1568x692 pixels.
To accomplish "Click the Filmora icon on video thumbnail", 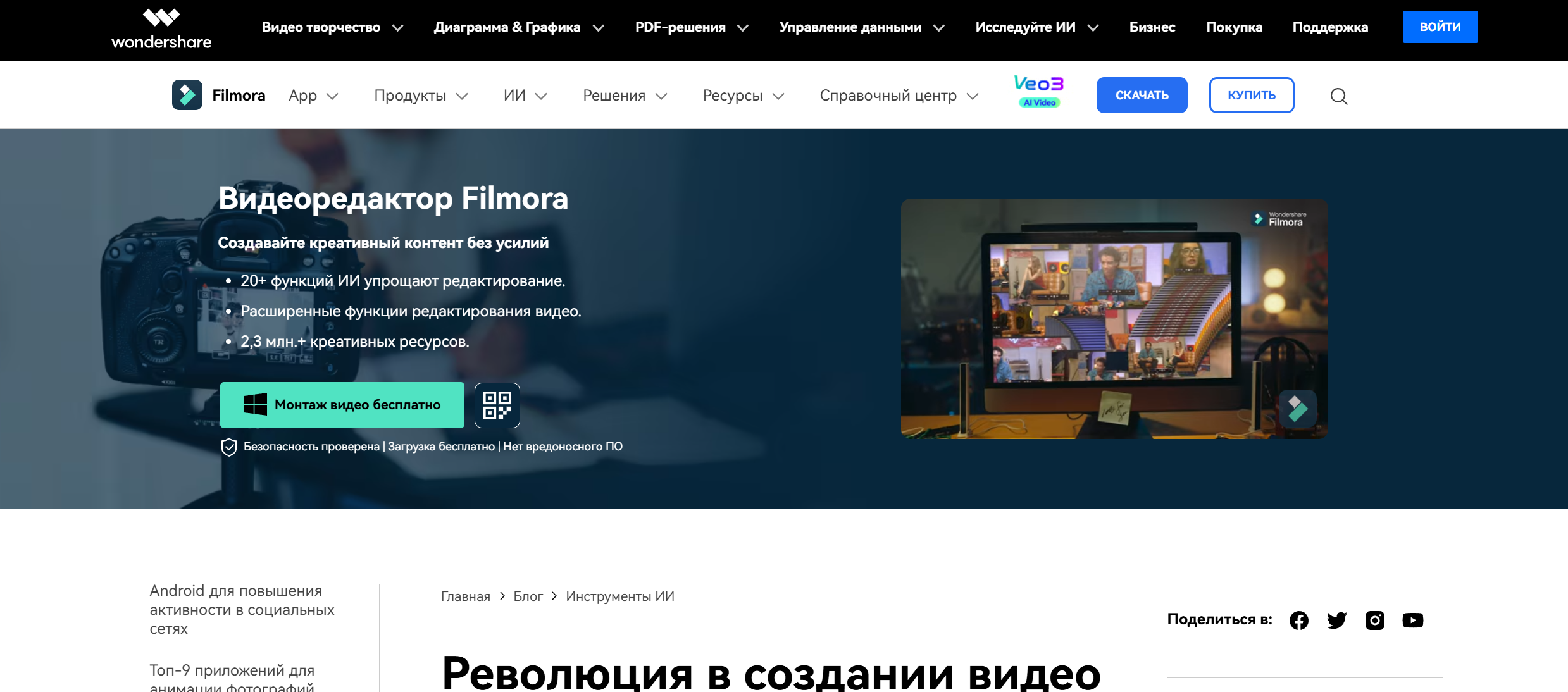I will (1298, 409).
